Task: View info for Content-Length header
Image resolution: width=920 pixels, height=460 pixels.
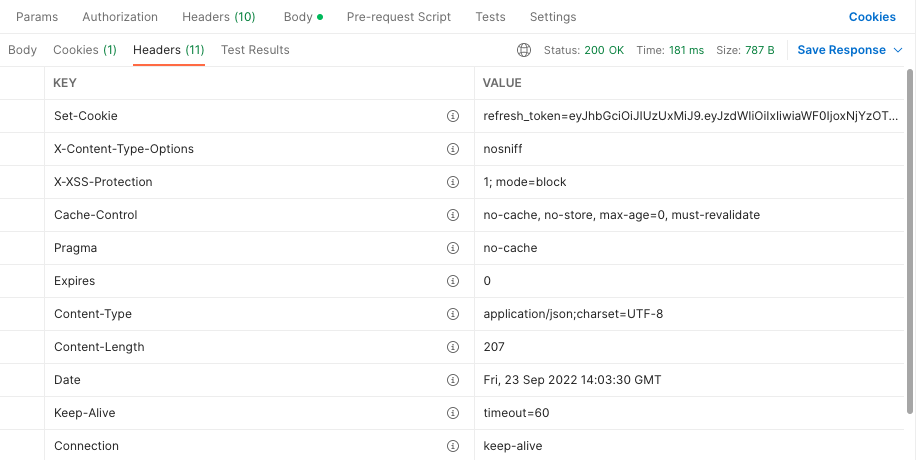Action: coord(452,347)
